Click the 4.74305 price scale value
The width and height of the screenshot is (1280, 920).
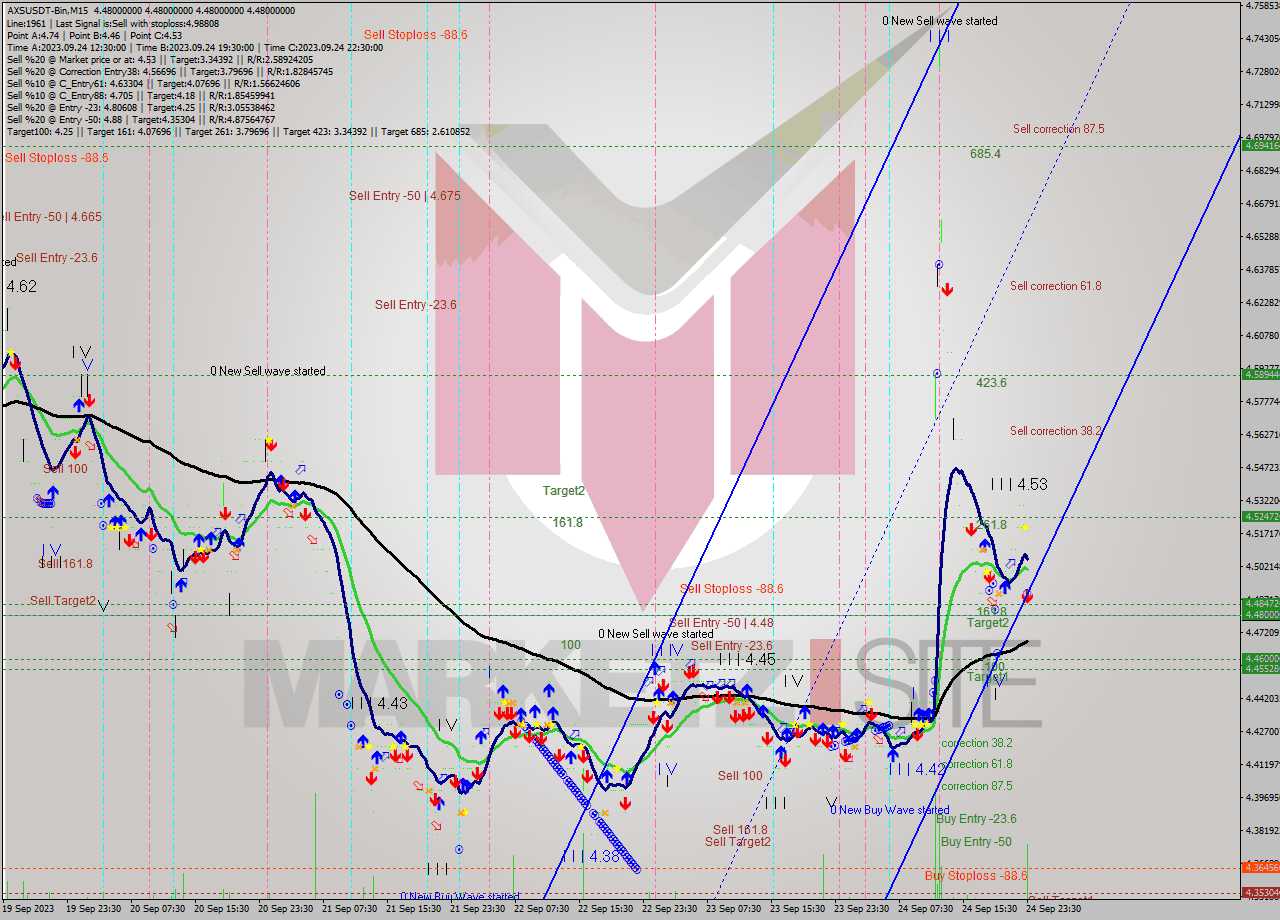click(x=1263, y=38)
